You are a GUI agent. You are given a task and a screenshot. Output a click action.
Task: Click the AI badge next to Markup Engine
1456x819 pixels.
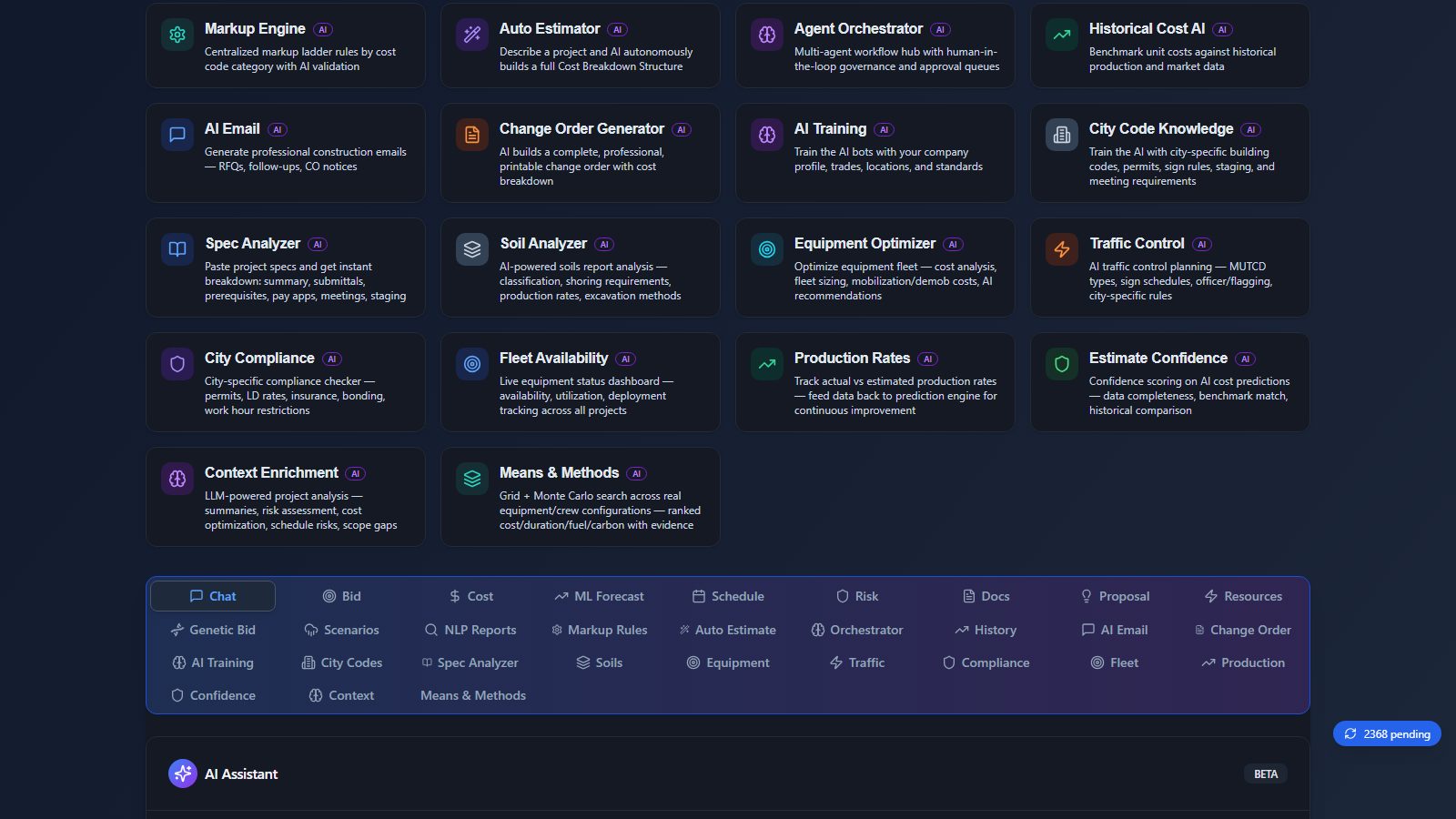pyautogui.click(x=323, y=29)
